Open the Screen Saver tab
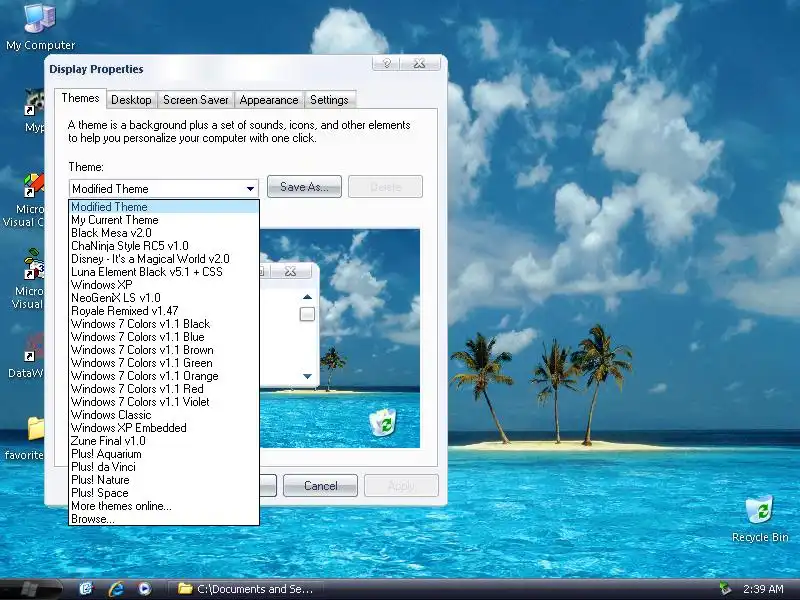 coord(195,100)
